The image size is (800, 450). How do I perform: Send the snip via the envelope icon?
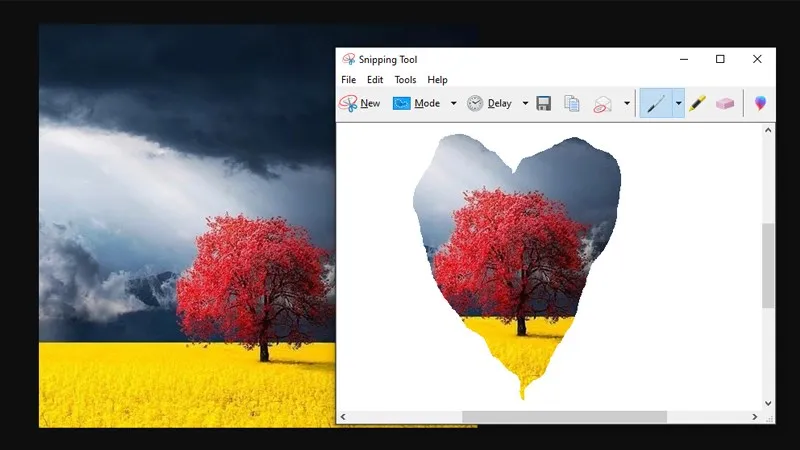tap(602, 103)
